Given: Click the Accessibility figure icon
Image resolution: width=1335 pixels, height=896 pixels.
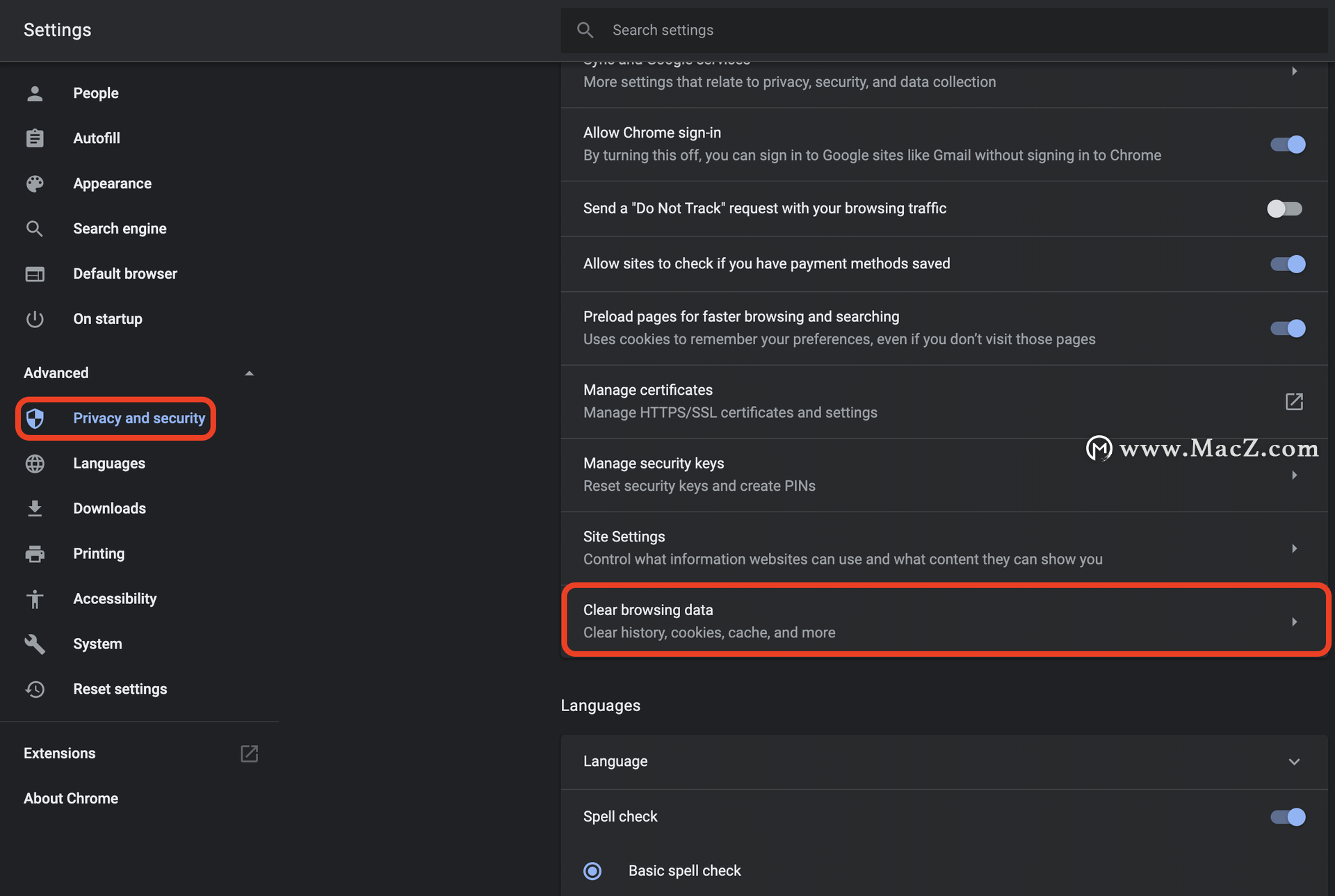Looking at the screenshot, I should pos(35,599).
